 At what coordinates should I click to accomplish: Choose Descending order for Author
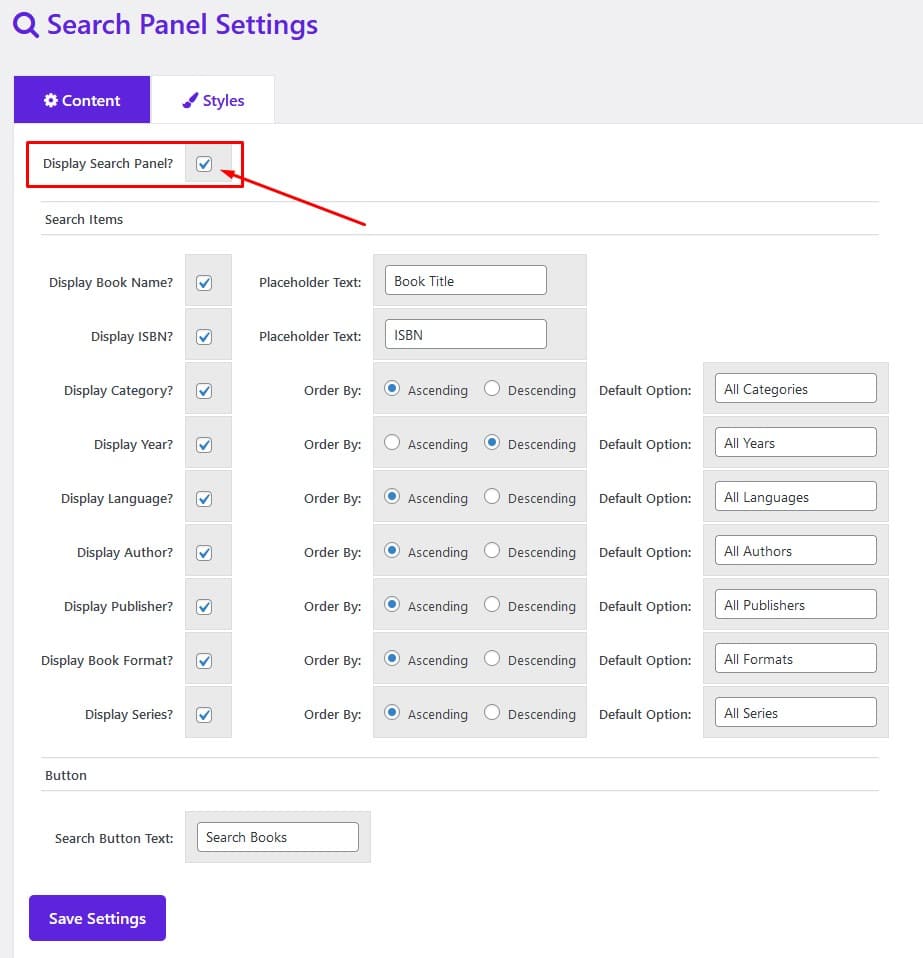pos(492,550)
